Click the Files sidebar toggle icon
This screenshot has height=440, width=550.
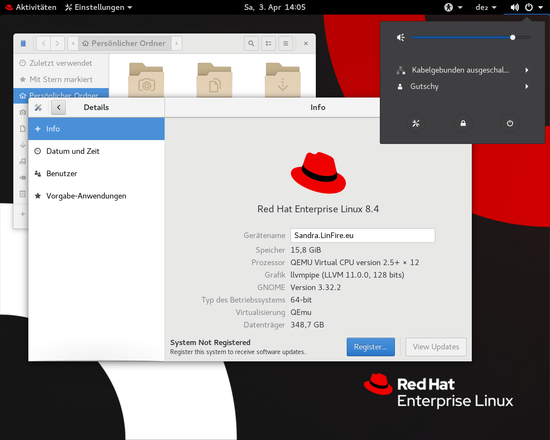coord(23,44)
